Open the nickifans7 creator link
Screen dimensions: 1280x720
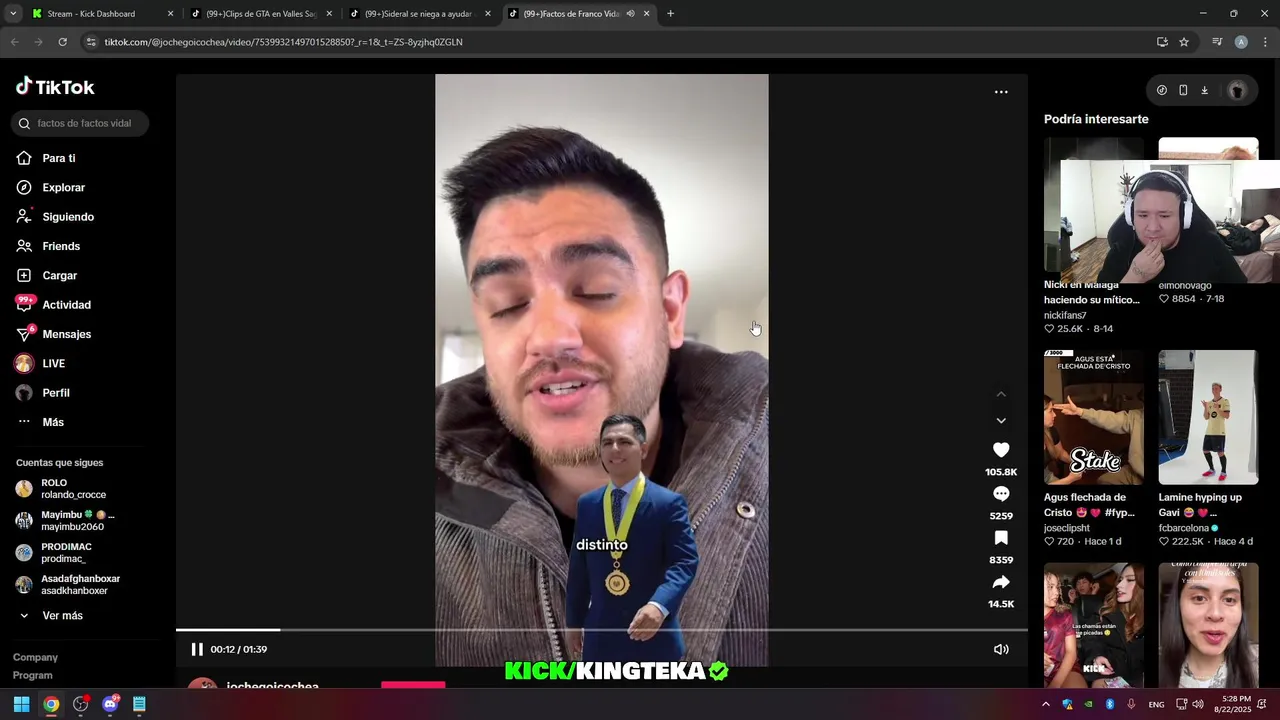(x=1065, y=315)
